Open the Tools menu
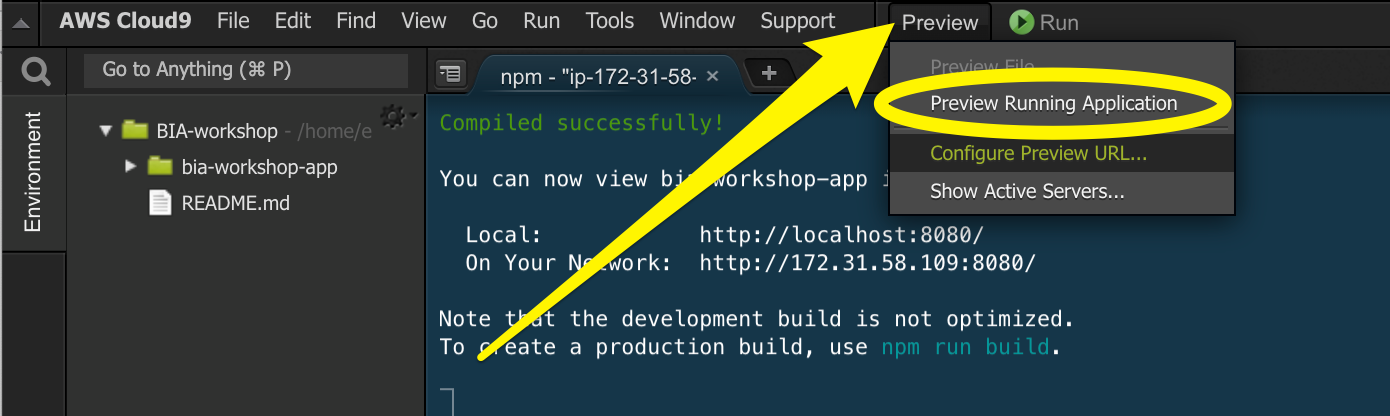The height and width of the screenshot is (416, 1390). (x=610, y=21)
